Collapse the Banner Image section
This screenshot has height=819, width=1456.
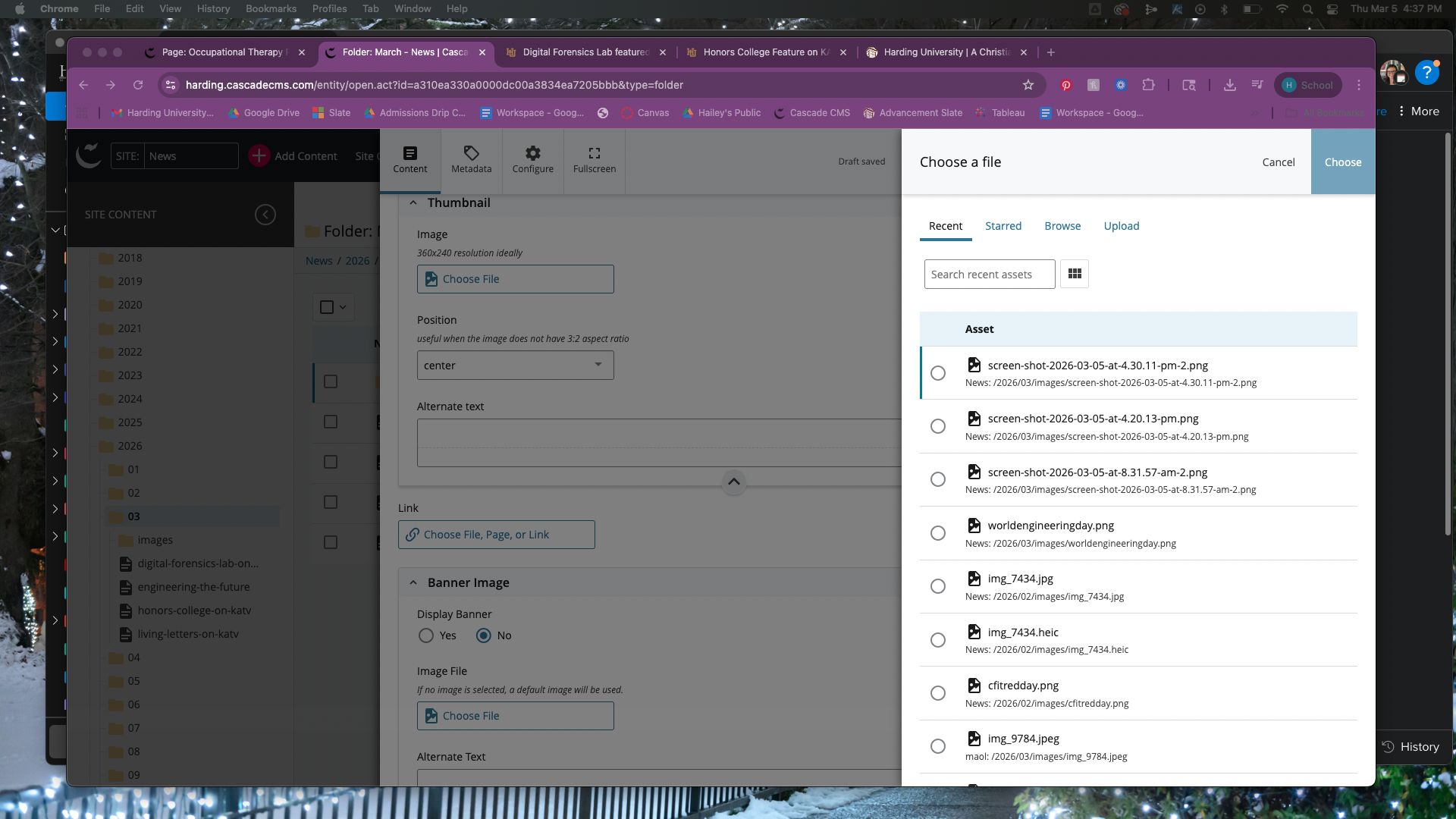tap(413, 582)
